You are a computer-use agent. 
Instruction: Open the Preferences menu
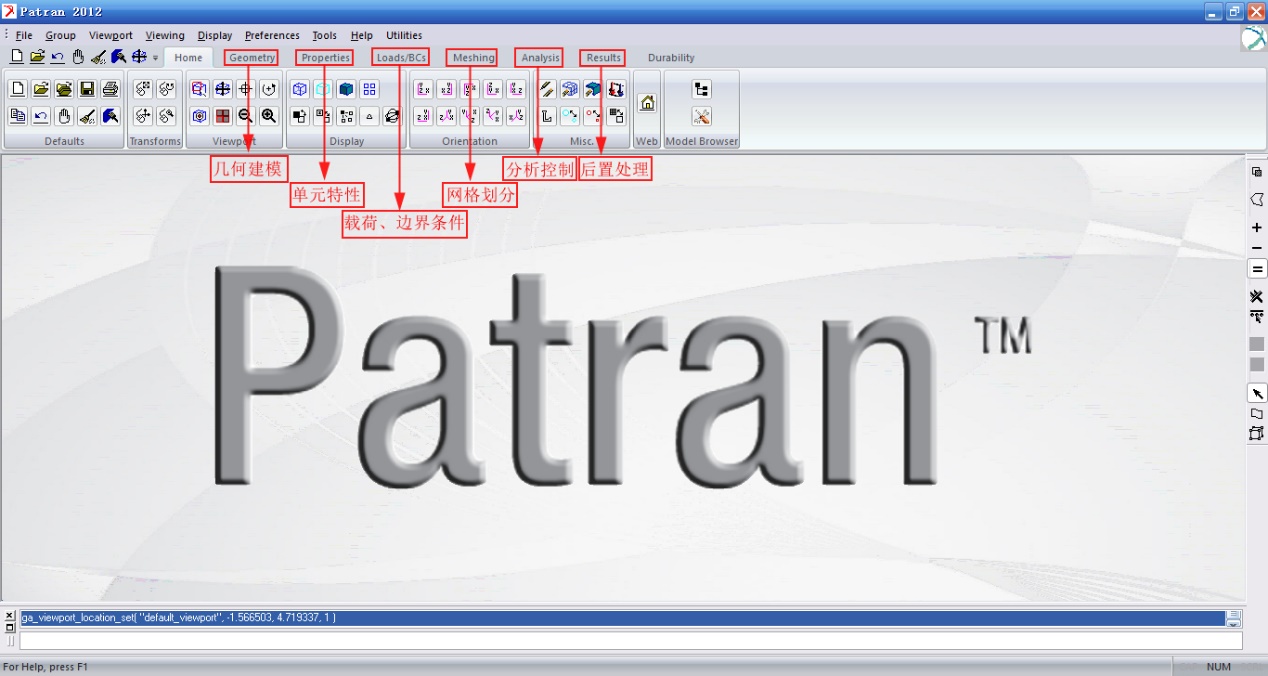tap(272, 35)
